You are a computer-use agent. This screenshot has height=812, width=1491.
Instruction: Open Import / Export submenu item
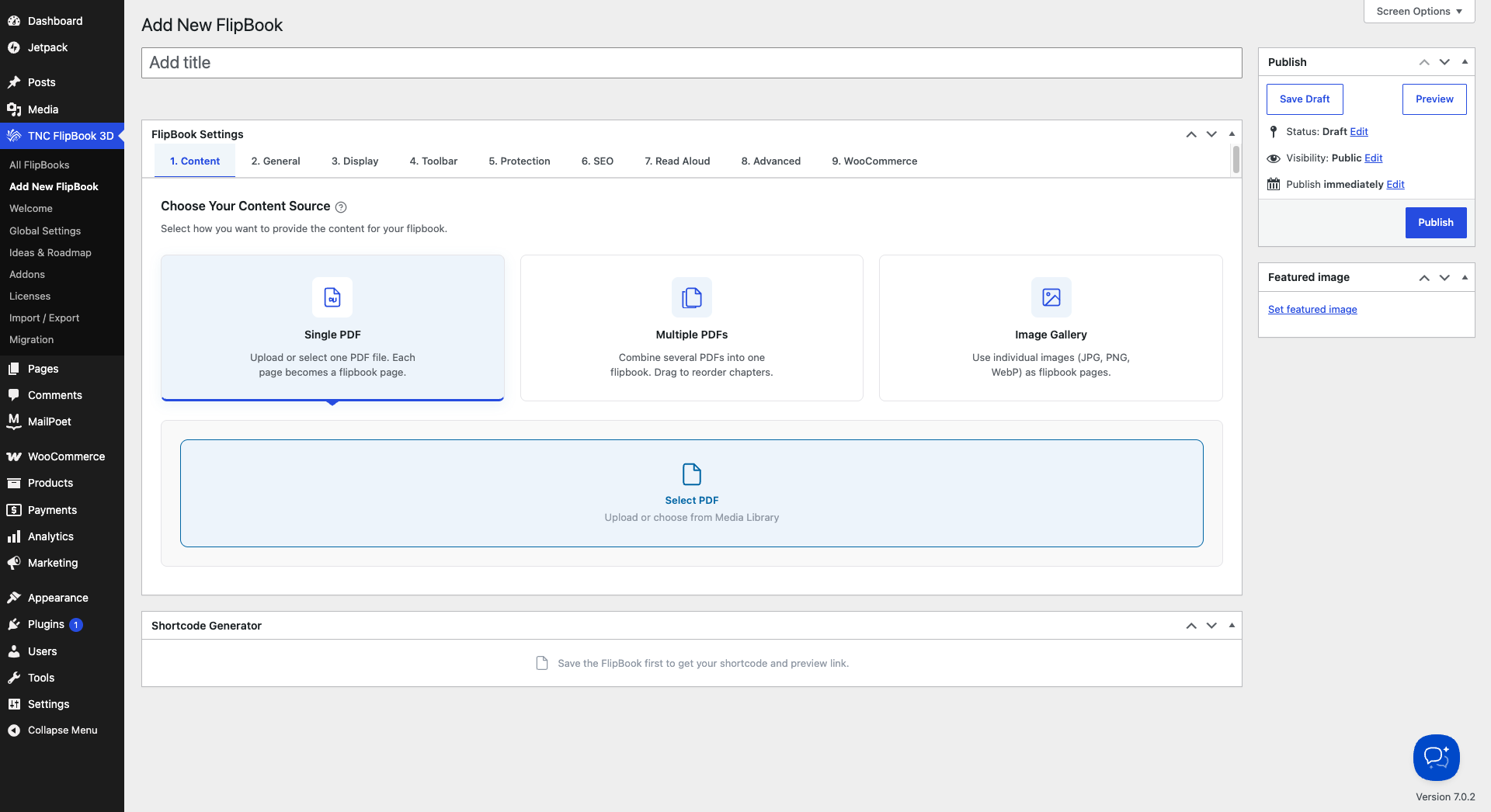click(44, 318)
